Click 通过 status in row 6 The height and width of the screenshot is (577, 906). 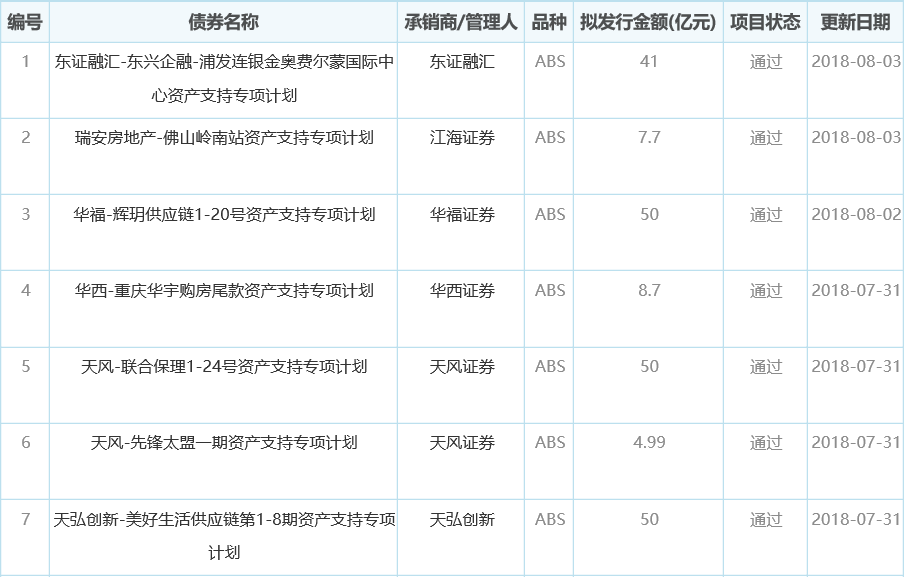coord(766,443)
